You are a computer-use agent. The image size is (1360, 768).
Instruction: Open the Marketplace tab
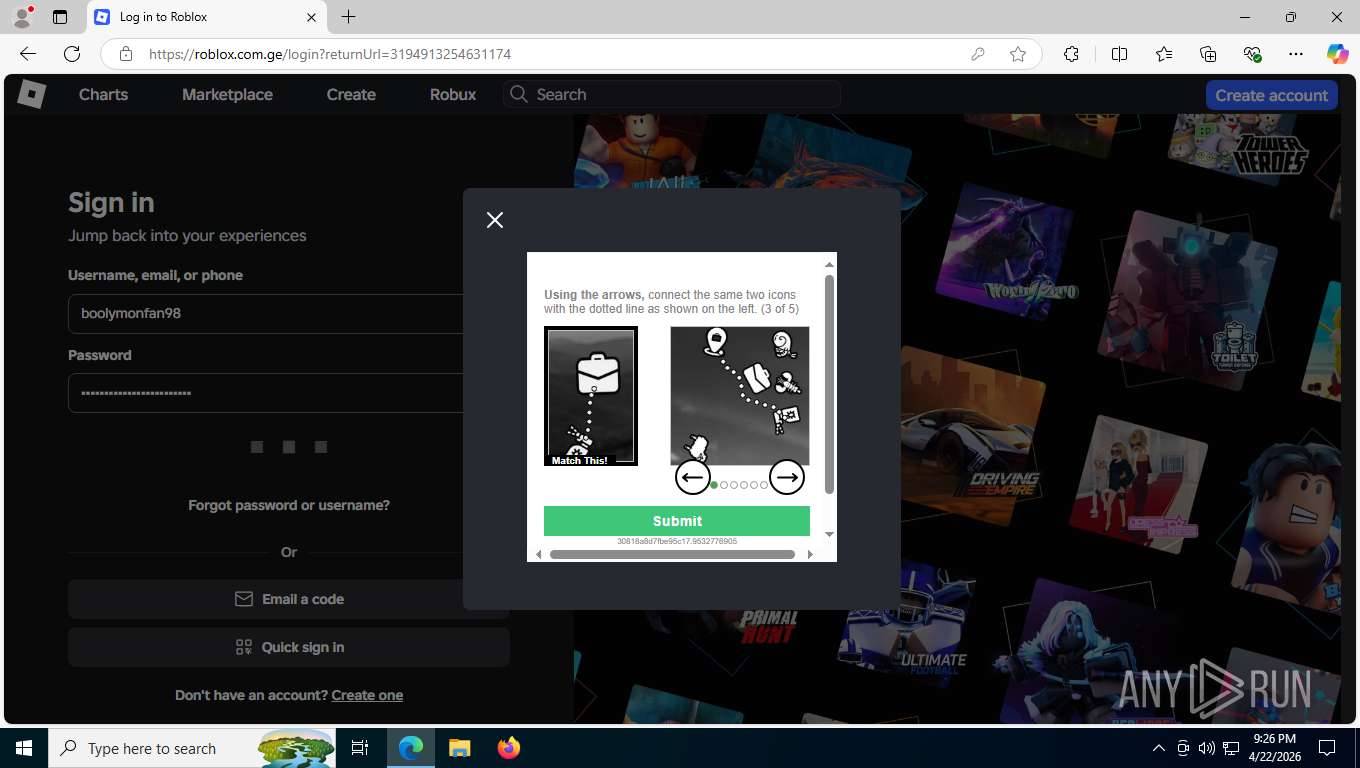[227, 94]
